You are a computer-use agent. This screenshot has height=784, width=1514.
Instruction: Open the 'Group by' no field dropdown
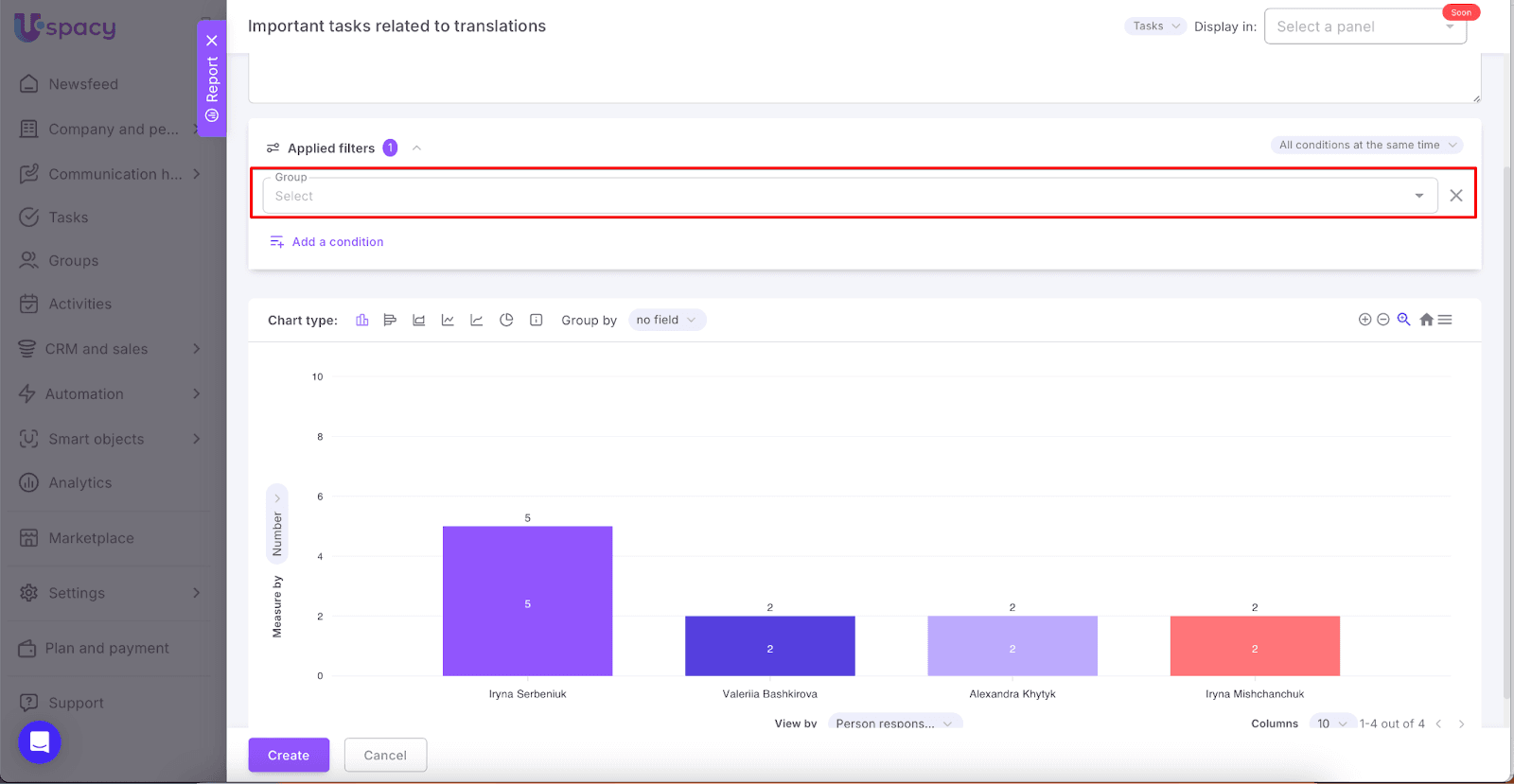tap(666, 321)
